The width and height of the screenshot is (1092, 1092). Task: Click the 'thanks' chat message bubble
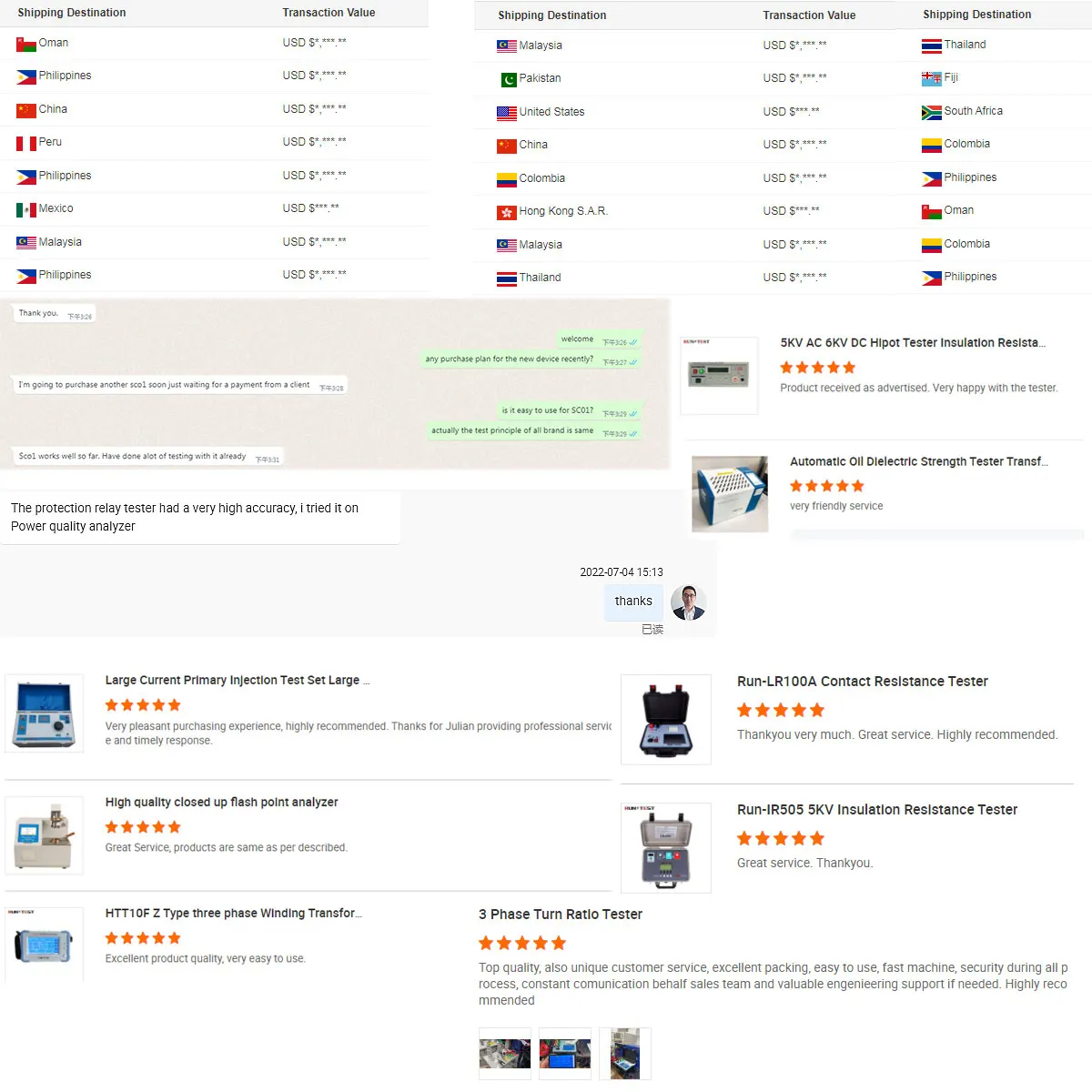(x=633, y=602)
